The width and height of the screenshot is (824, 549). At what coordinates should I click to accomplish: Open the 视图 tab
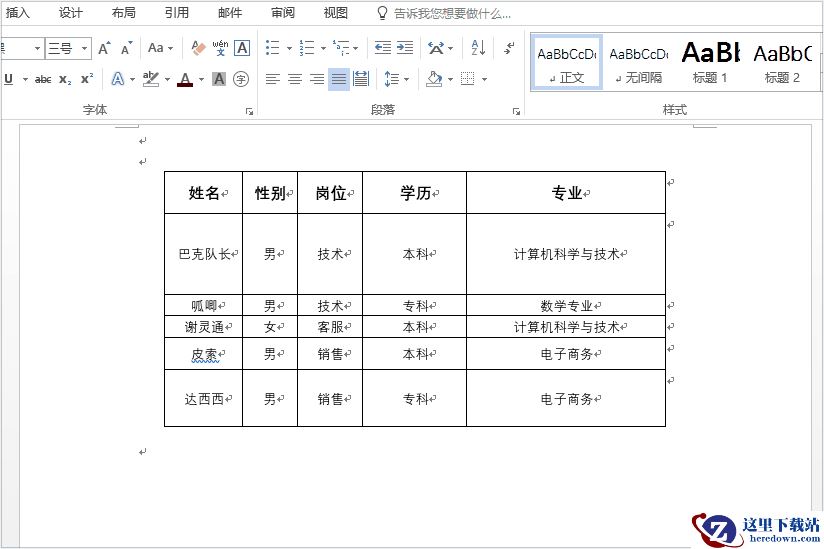(x=336, y=13)
